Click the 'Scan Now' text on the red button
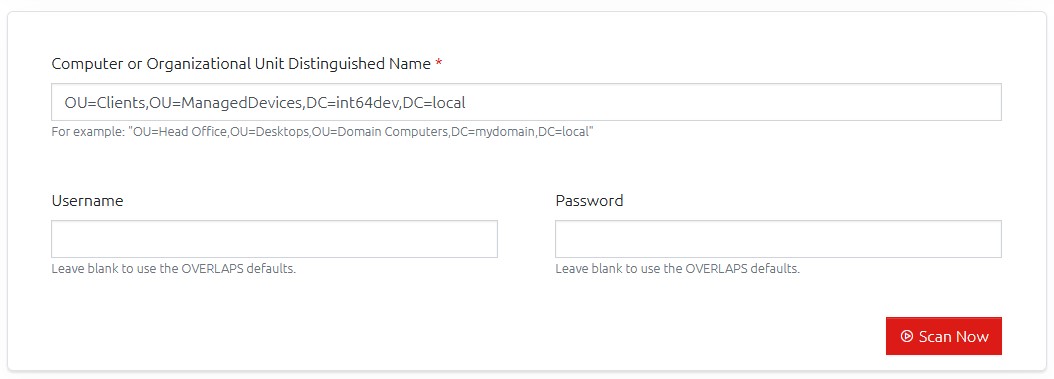The image size is (1054, 379). [953, 336]
